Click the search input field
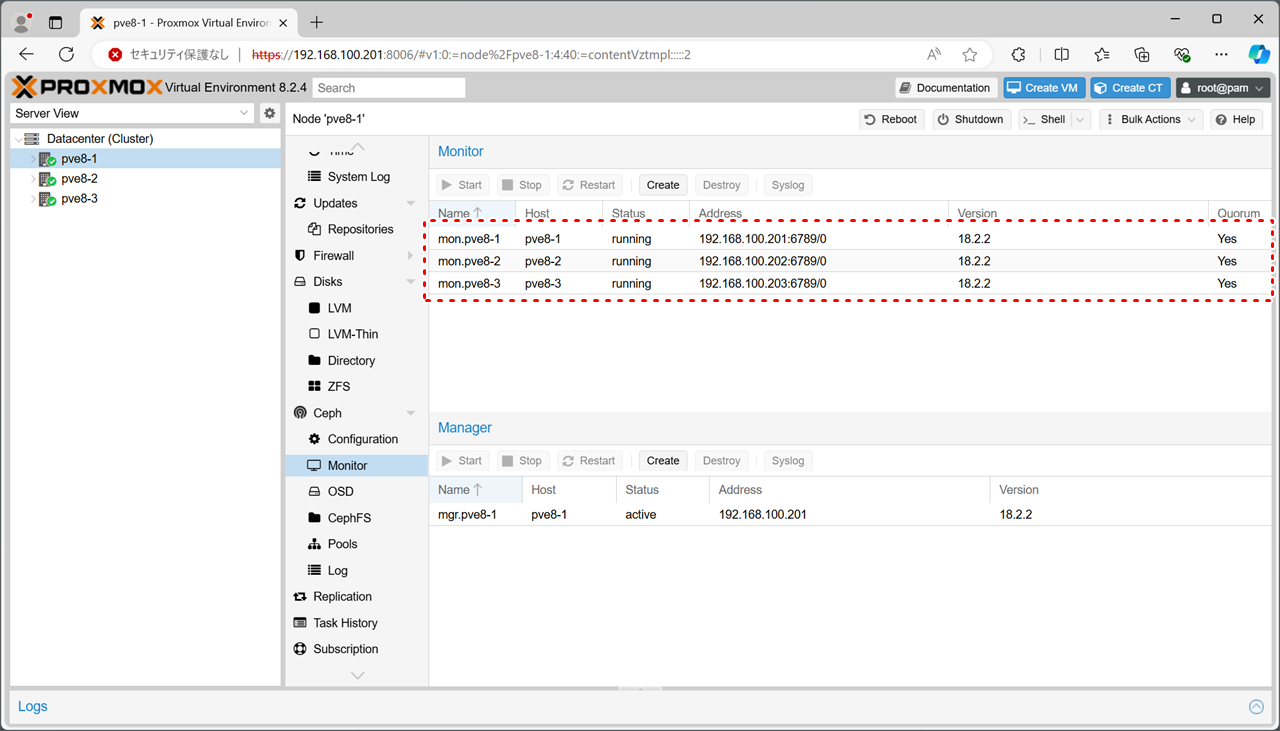Viewport: 1280px width, 731px height. click(388, 88)
